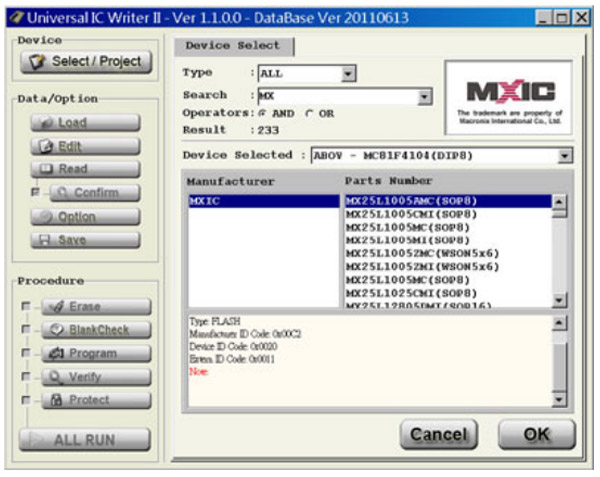This screenshot has height=477, width=600.
Task: Enable the Protect checkbox
Action: pos(26,400)
